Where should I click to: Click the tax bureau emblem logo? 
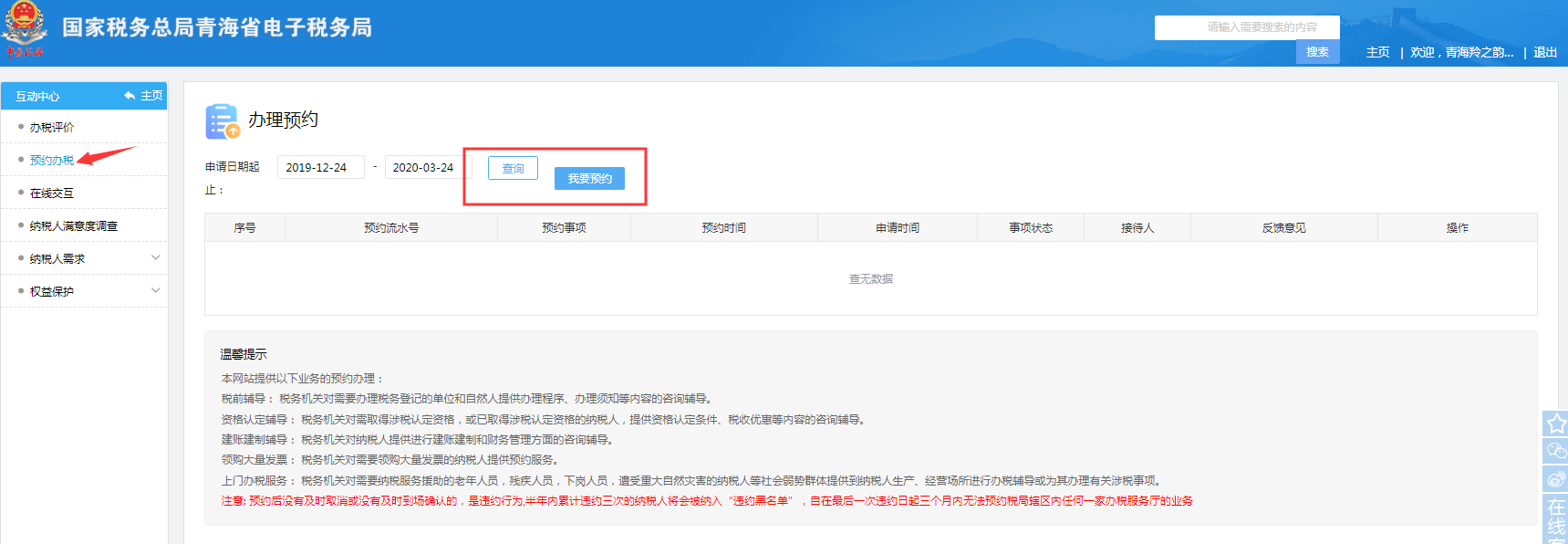point(25,27)
